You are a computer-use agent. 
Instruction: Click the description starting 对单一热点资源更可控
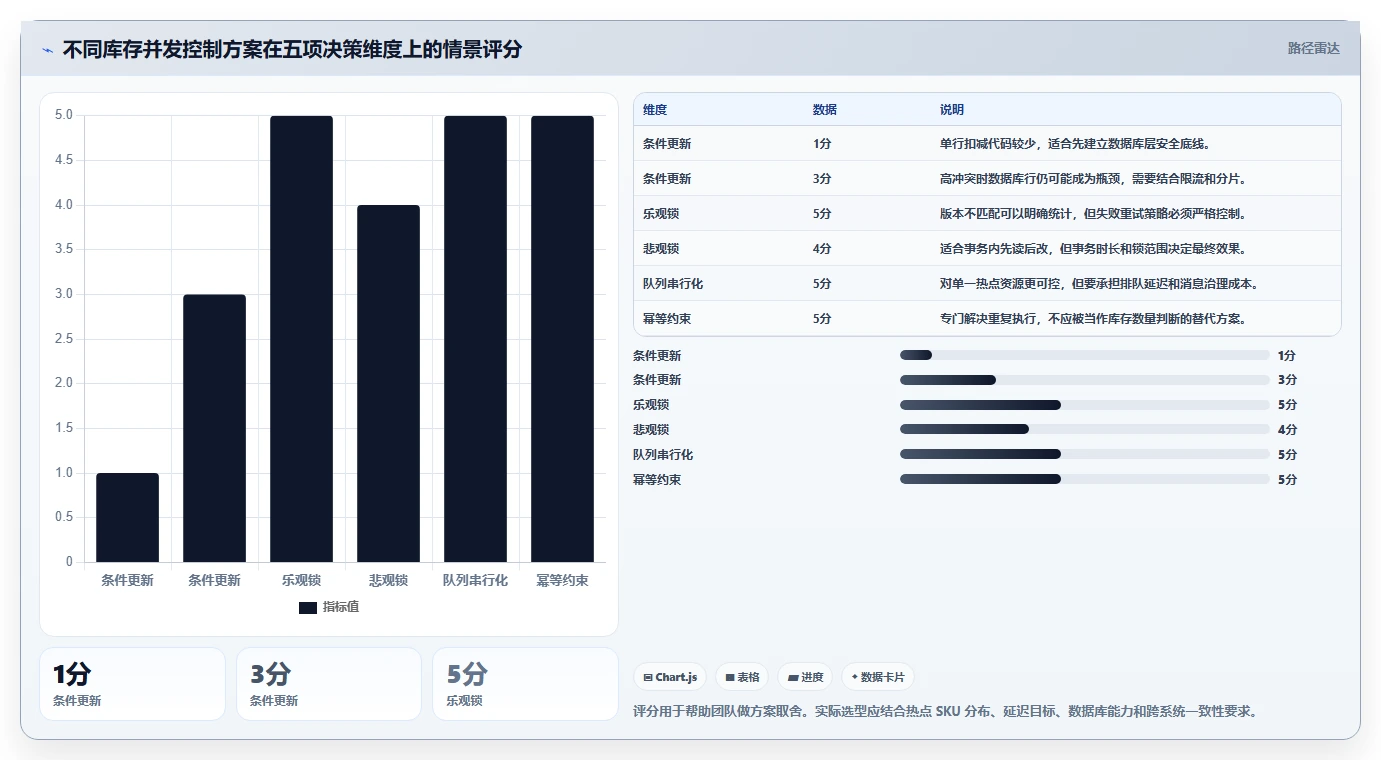tap(1099, 284)
